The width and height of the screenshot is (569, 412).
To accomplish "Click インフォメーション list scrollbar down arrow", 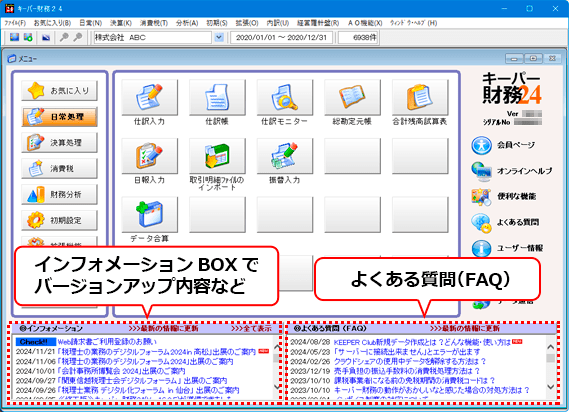I will (277, 387).
